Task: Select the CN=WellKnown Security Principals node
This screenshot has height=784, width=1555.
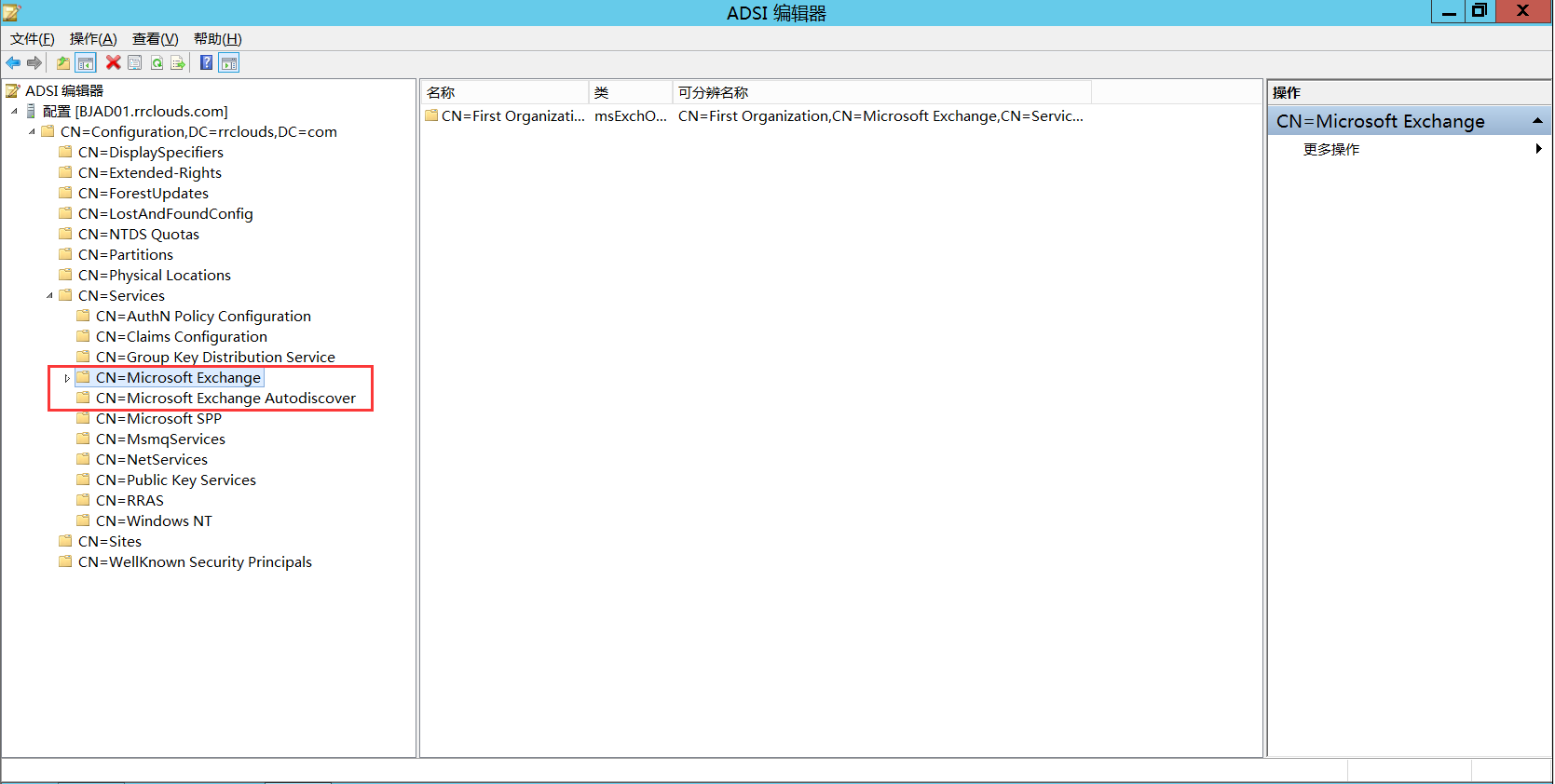Action: coord(195,561)
